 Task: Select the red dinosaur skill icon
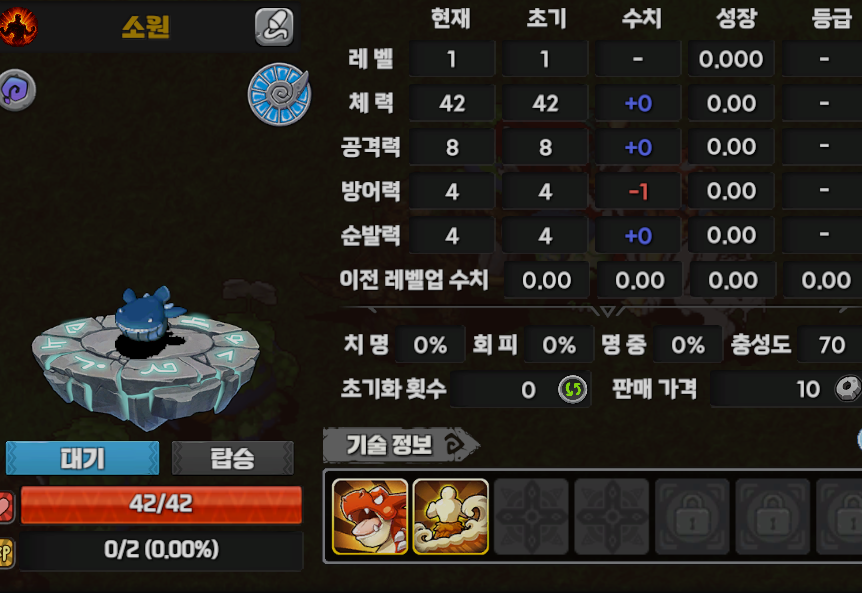tap(370, 516)
